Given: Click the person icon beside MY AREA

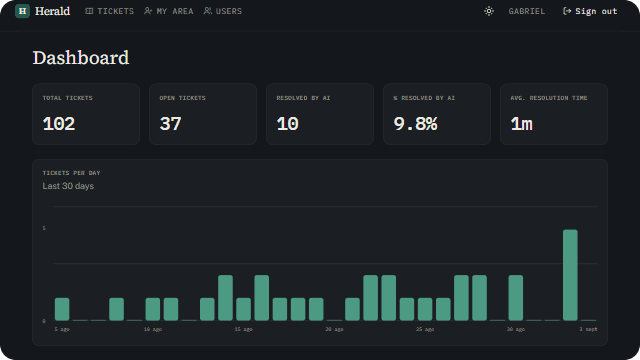Looking at the screenshot, I should [x=148, y=11].
